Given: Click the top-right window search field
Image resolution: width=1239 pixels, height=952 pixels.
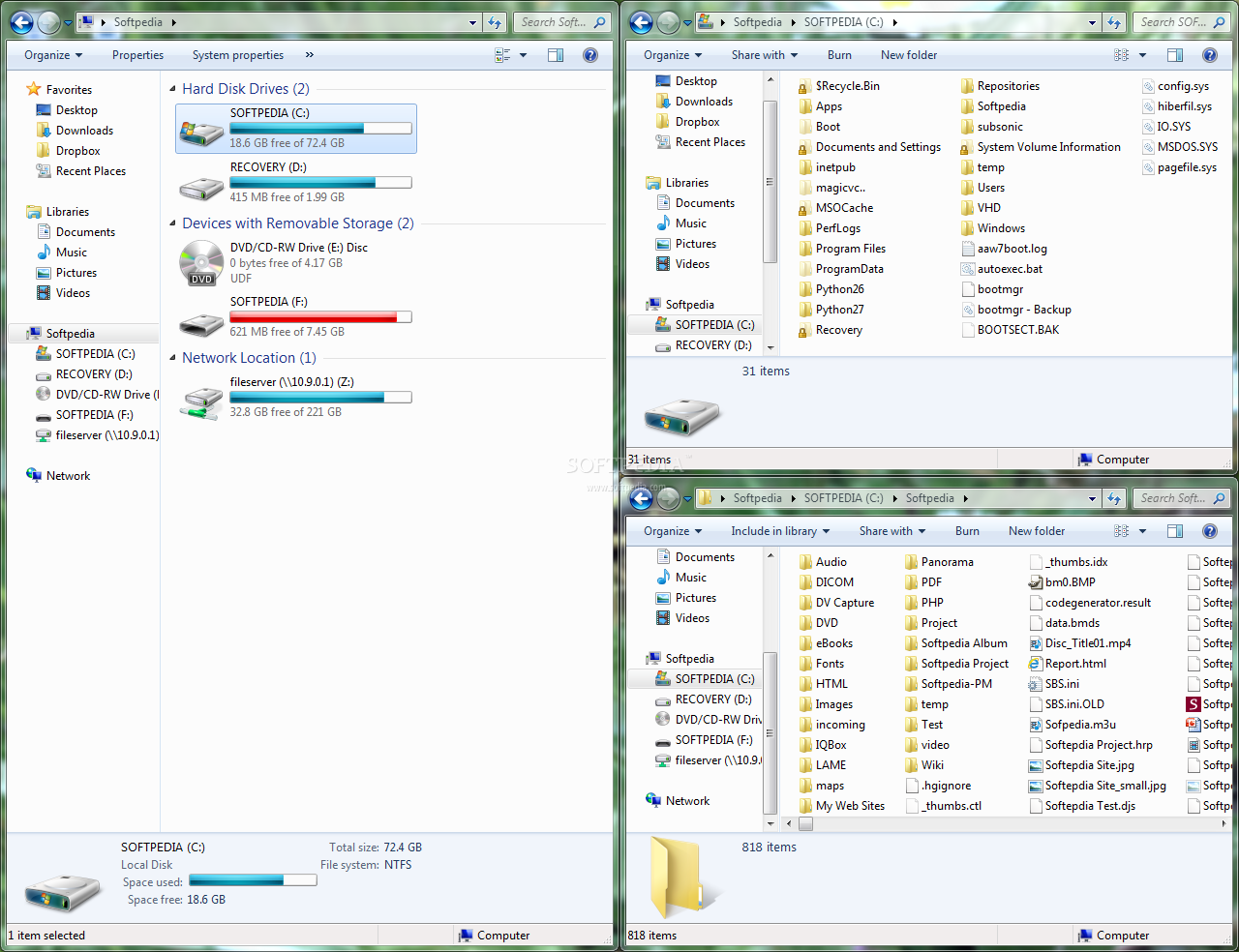Looking at the screenshot, I should [1181, 22].
